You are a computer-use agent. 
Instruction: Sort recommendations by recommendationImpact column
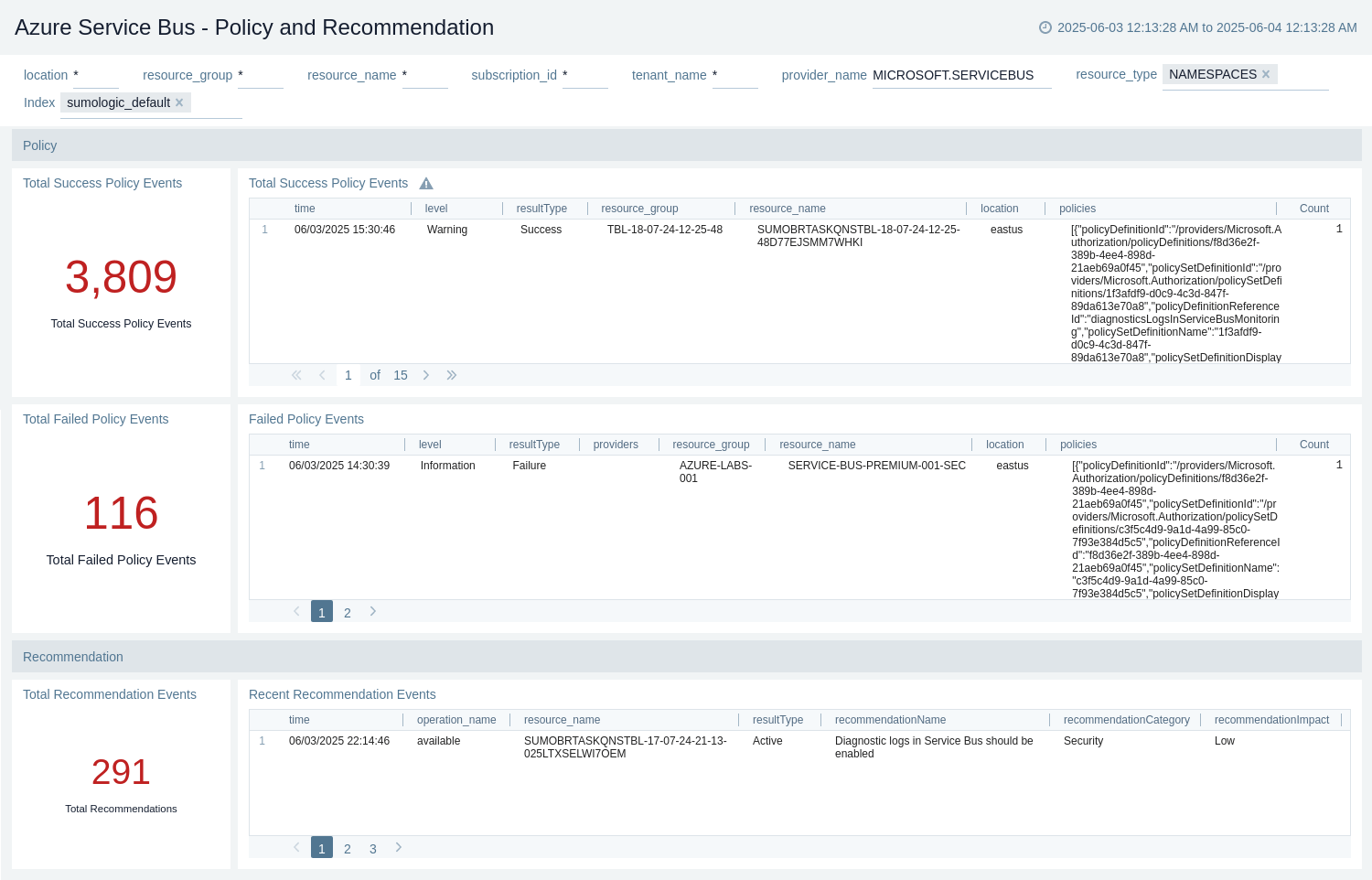pos(1271,720)
